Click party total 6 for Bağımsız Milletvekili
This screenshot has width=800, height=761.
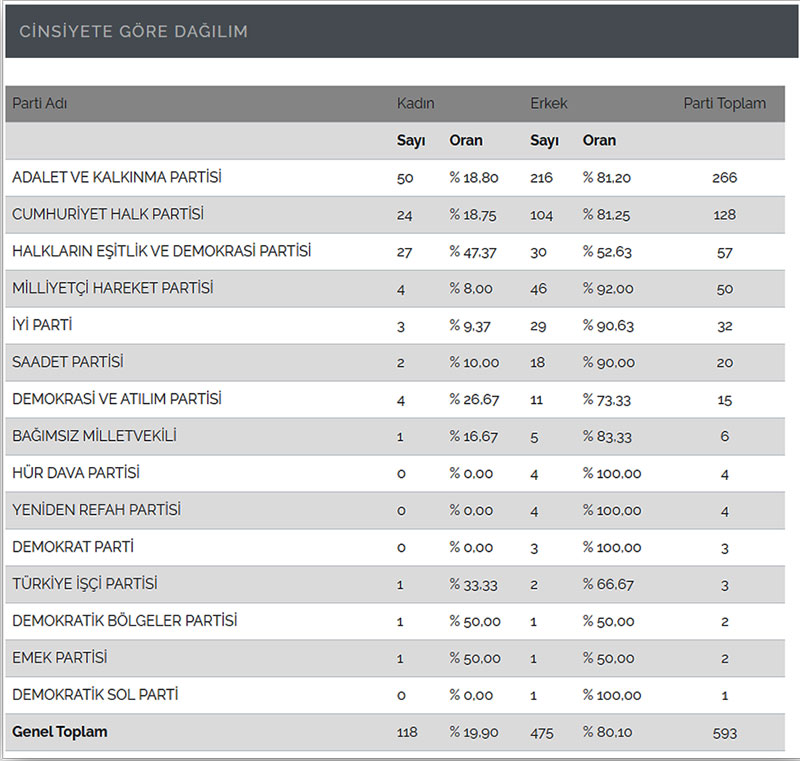724,437
